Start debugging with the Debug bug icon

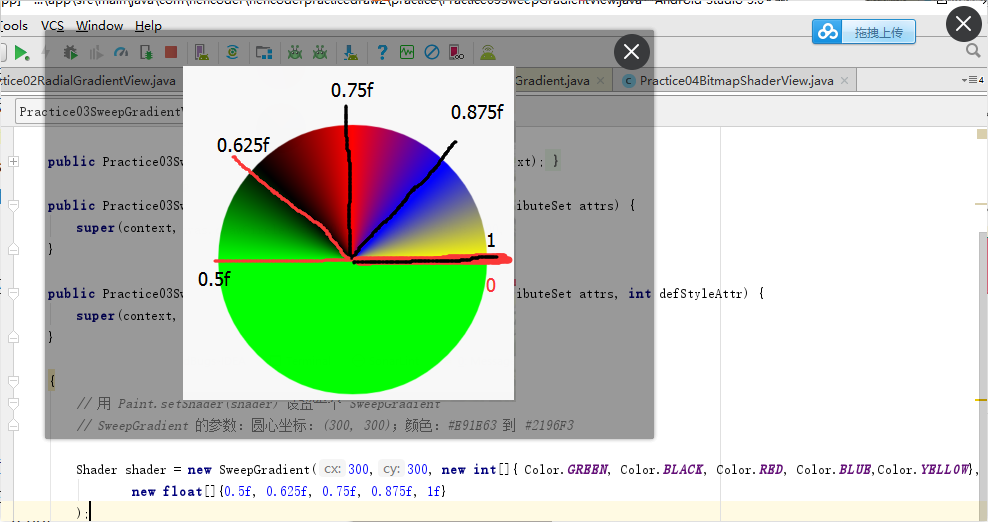tap(71, 53)
